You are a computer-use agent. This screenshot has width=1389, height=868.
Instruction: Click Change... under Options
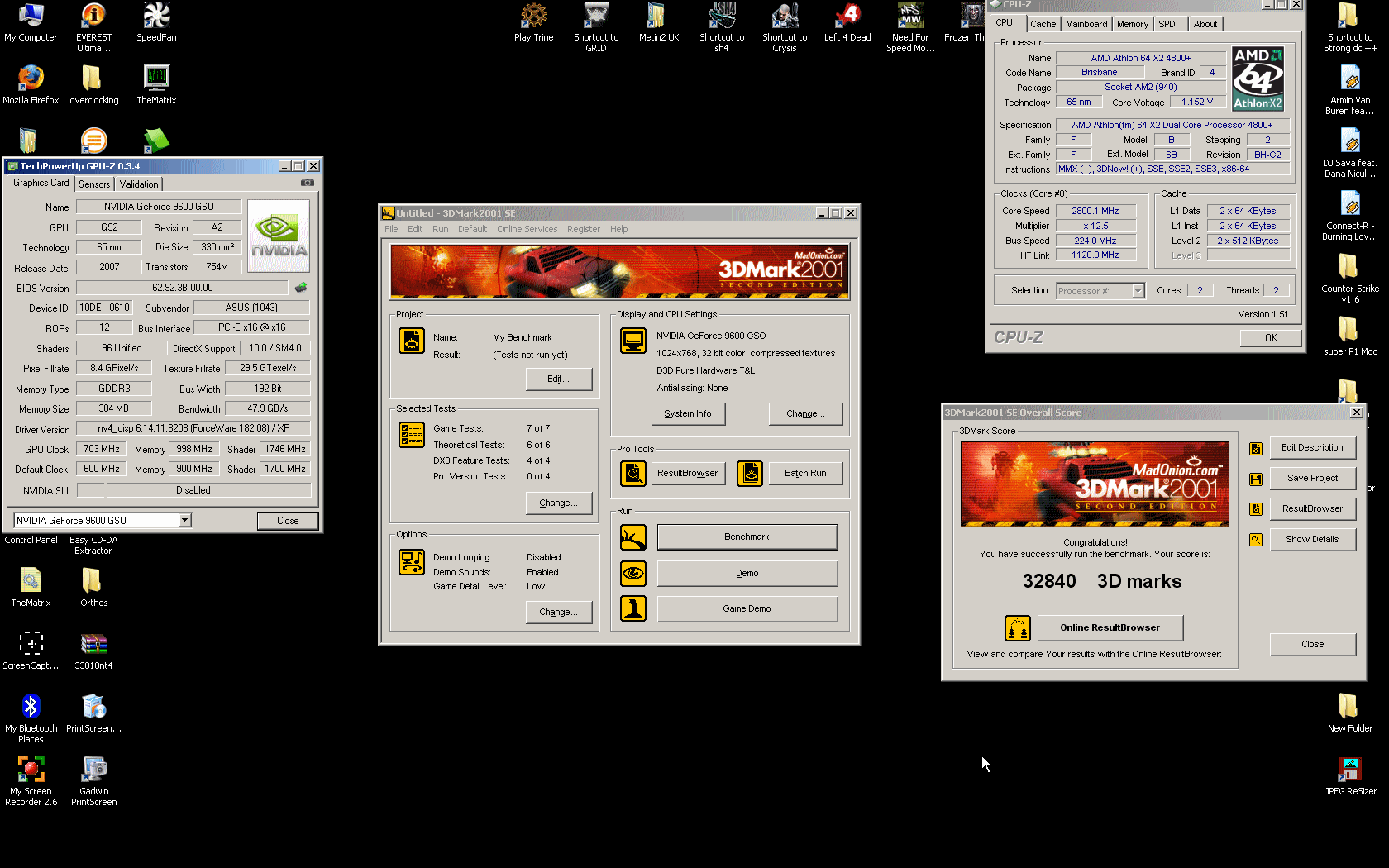[559, 612]
